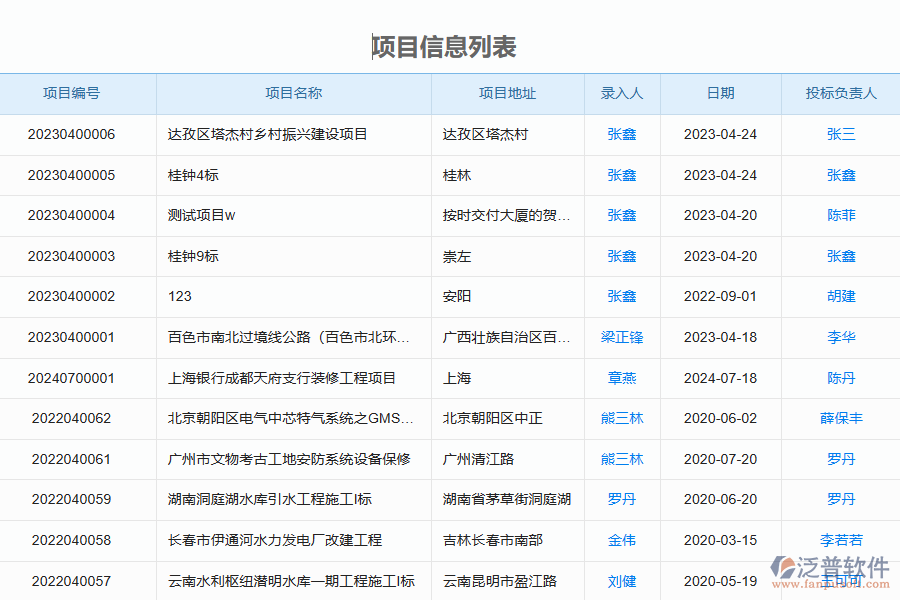Screen dimensions: 900x600
Task: Click 罗丹 bidding manager link
Action: (x=840, y=459)
